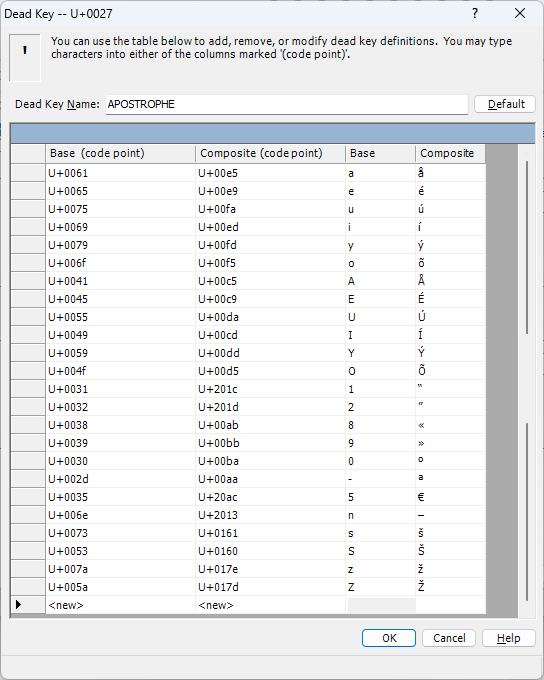Select the new row arrow indicator
Viewport: 544px width, 680px height.
pos(19,604)
